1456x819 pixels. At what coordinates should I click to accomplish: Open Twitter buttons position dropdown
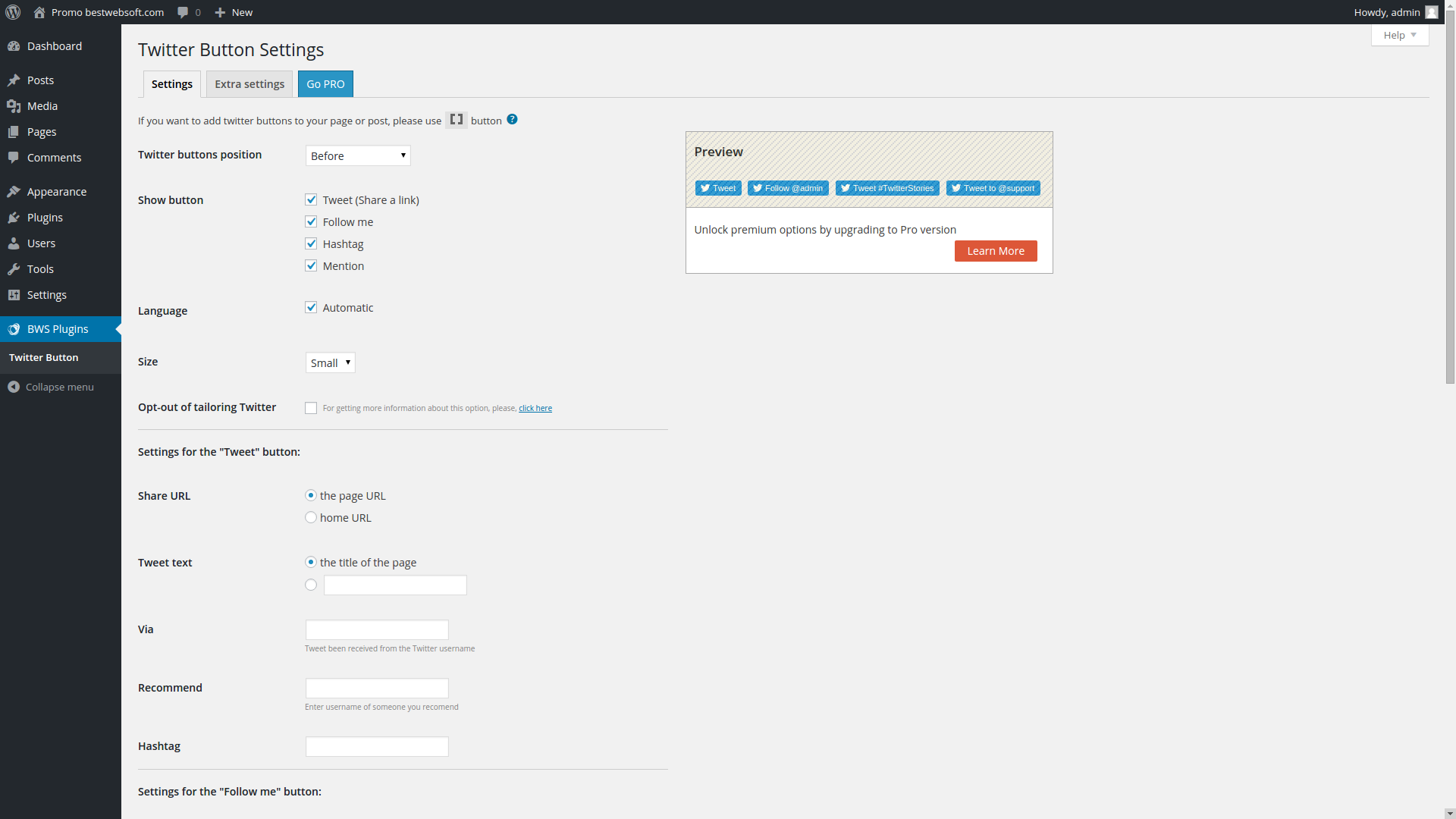point(358,155)
